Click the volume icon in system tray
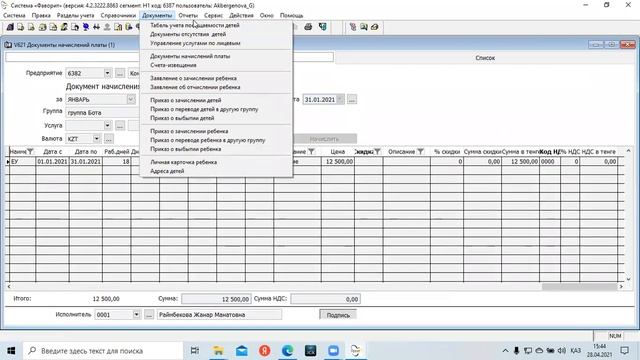The image size is (640, 360). coord(562,351)
